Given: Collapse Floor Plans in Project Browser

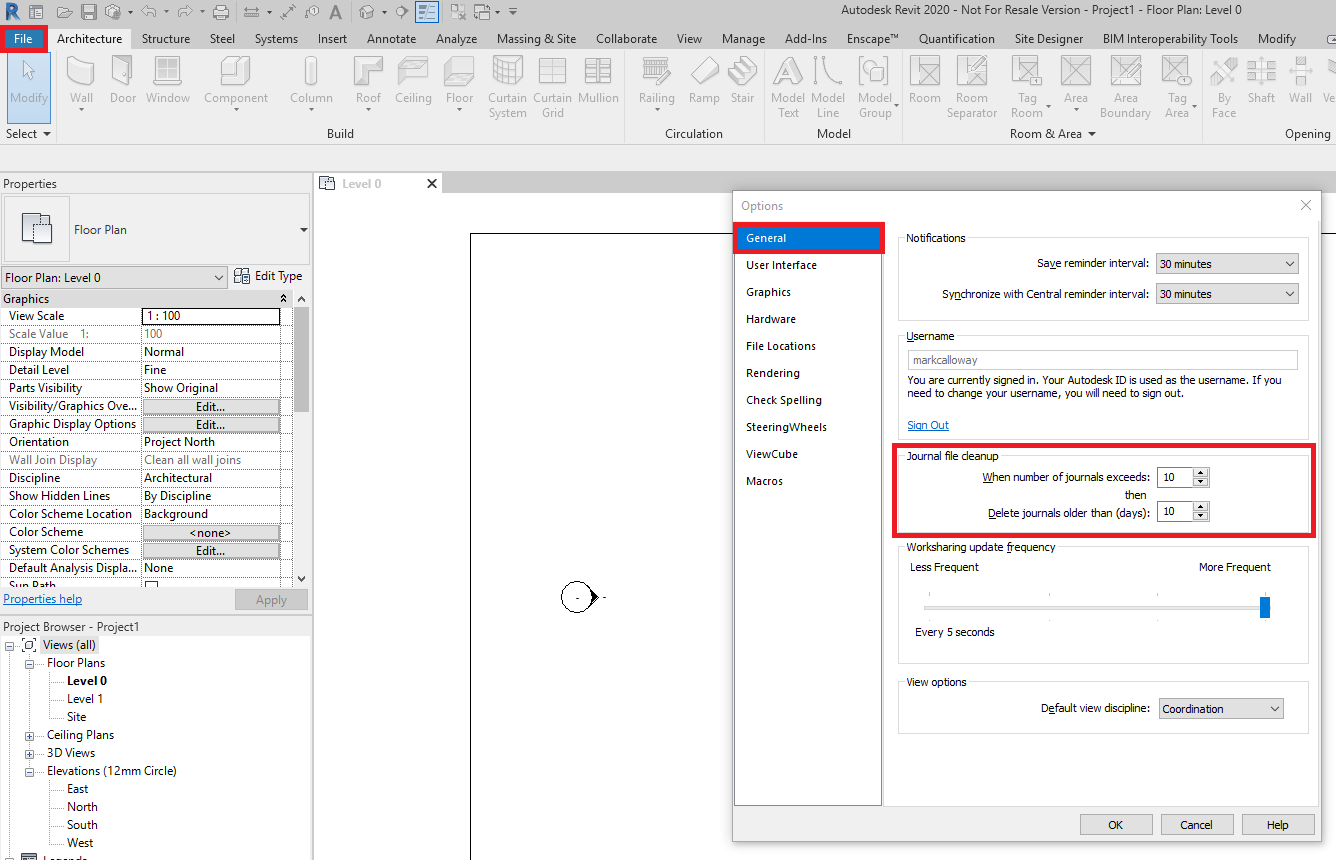Looking at the screenshot, I should (29, 663).
